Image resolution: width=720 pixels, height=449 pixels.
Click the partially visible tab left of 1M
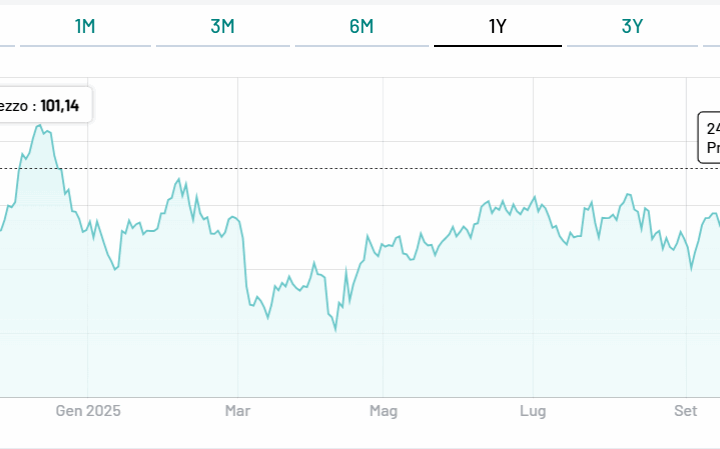pyautogui.click(x=6, y=27)
